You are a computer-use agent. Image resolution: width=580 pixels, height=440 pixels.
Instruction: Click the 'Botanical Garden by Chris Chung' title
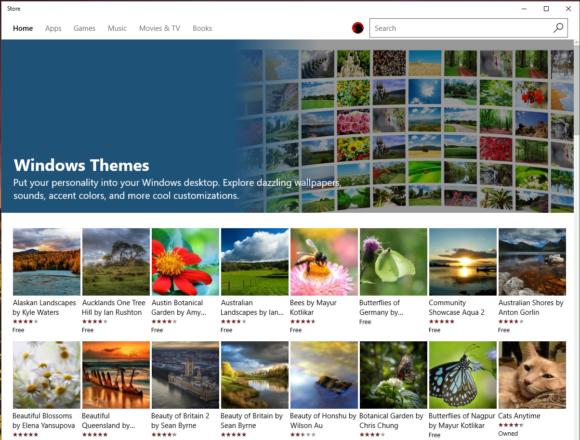pos(391,420)
